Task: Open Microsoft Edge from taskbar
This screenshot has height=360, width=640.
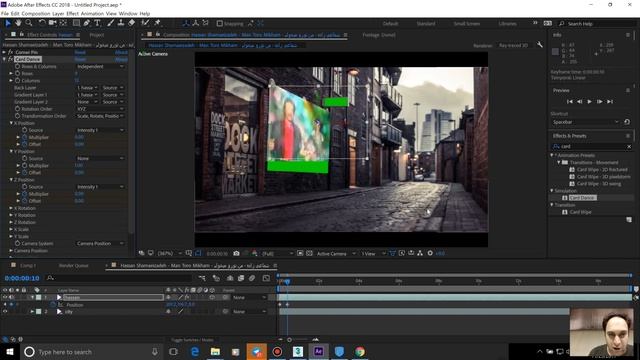Action: (195, 351)
